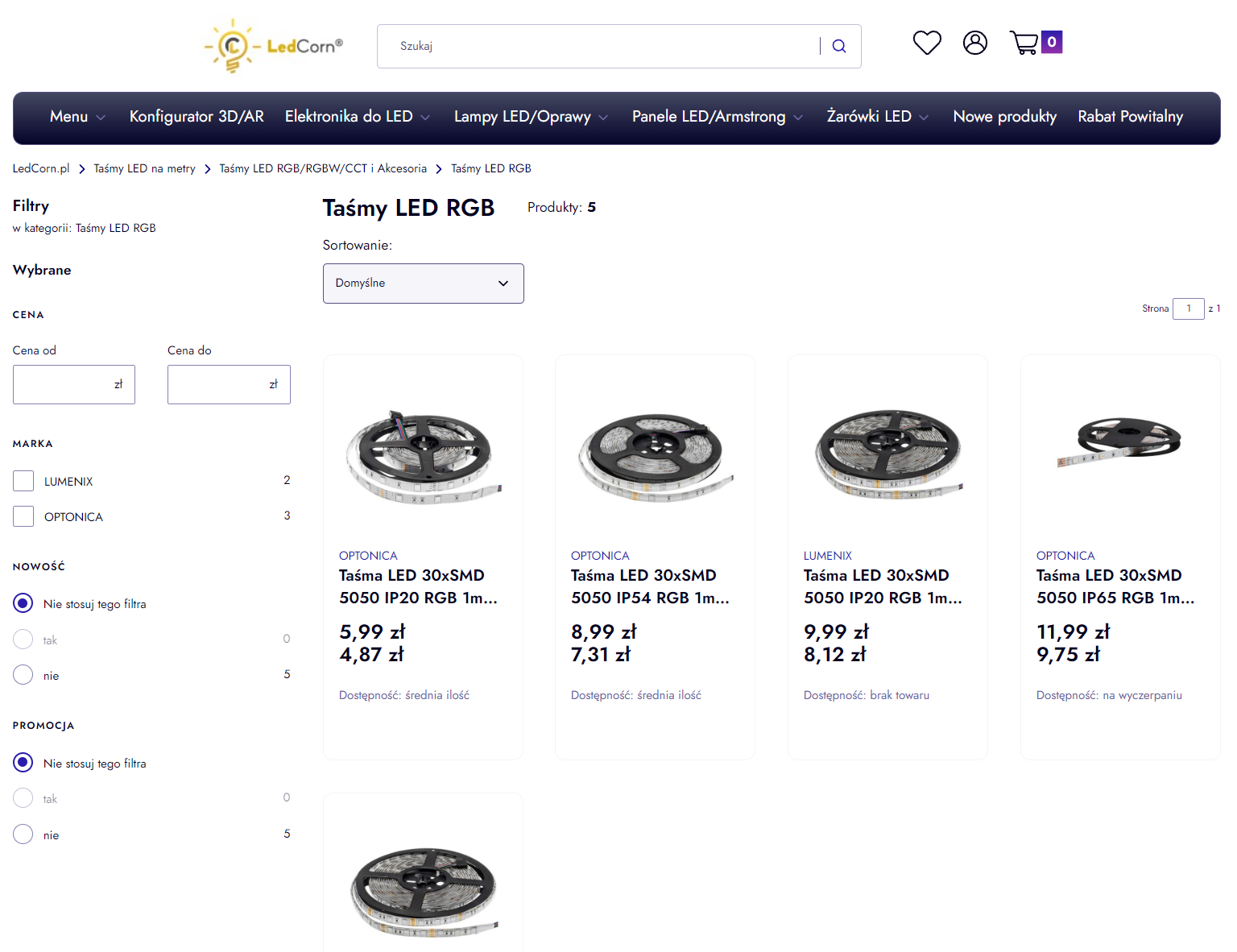1237x952 pixels.
Task: Click the 'Produkty: 5' count
Action: [562, 207]
